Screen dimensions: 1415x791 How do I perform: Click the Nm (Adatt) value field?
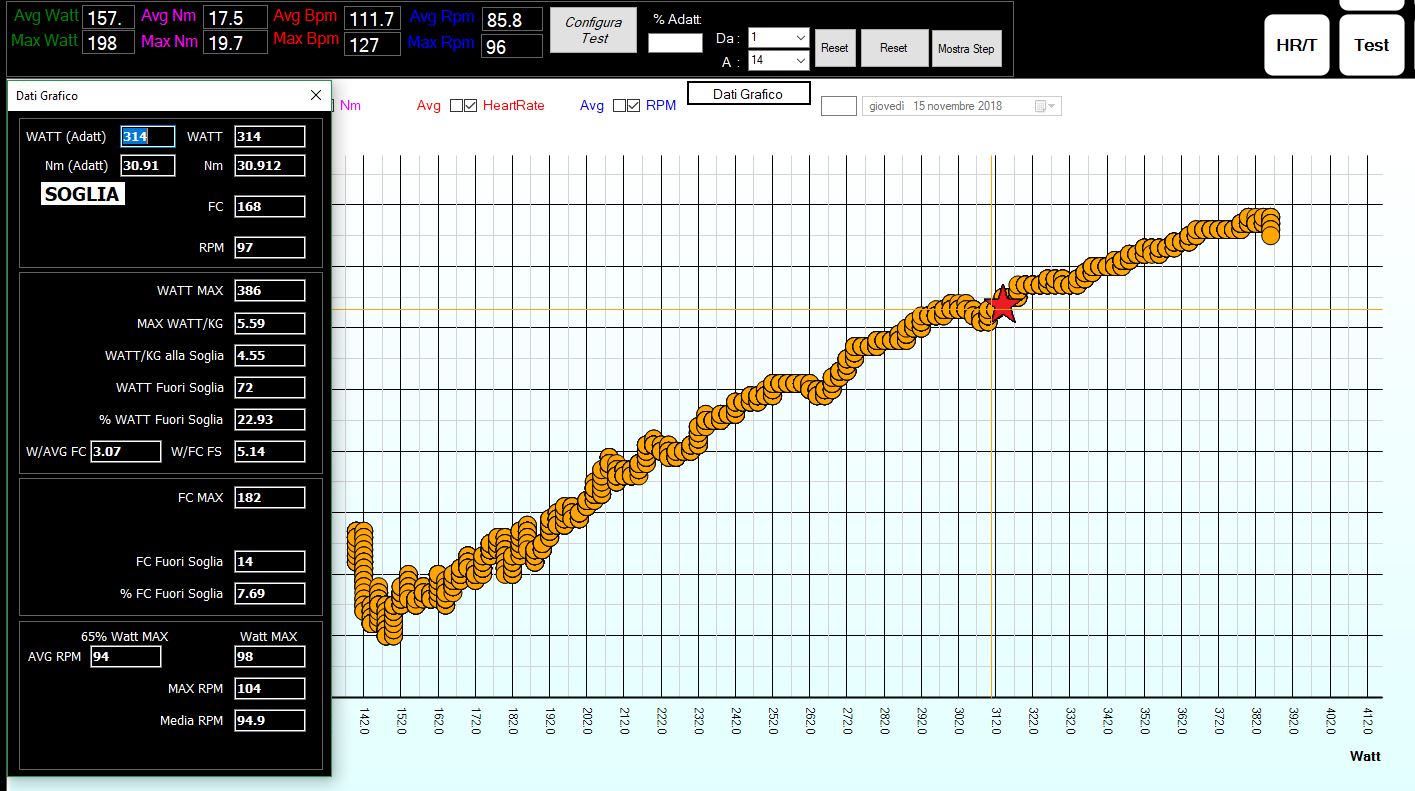point(148,166)
